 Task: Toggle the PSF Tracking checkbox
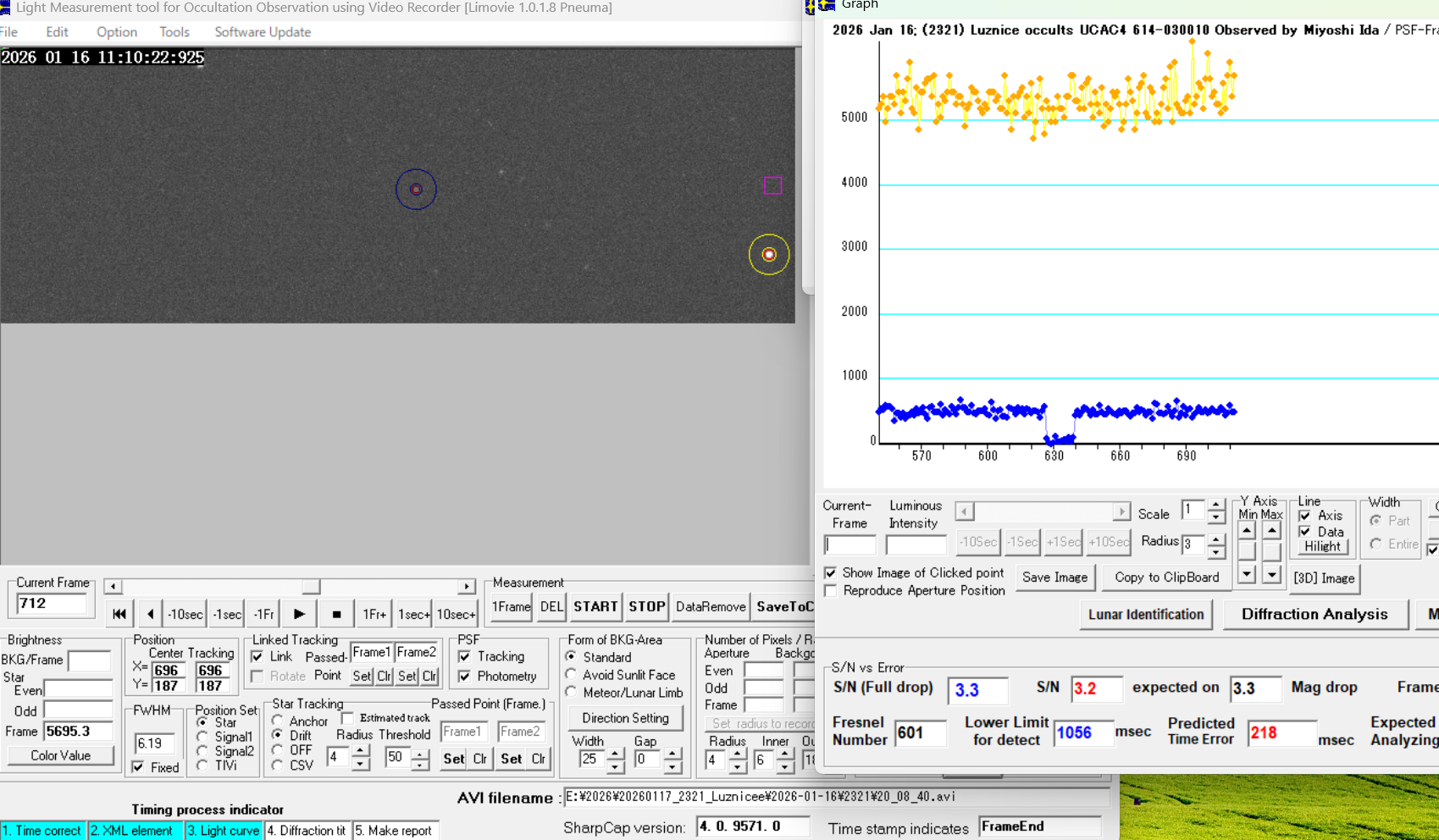(465, 656)
